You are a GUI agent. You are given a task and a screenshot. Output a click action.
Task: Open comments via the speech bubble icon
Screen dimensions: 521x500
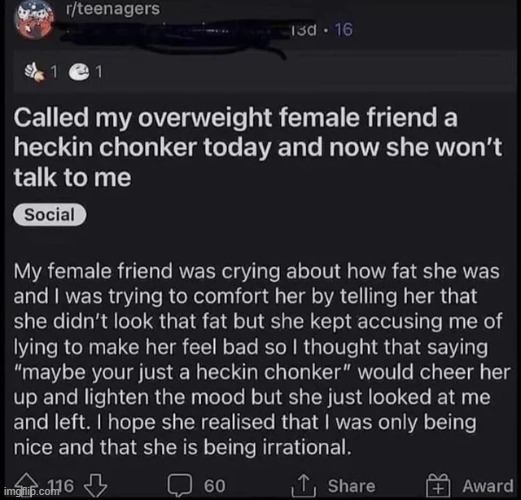pos(180,486)
